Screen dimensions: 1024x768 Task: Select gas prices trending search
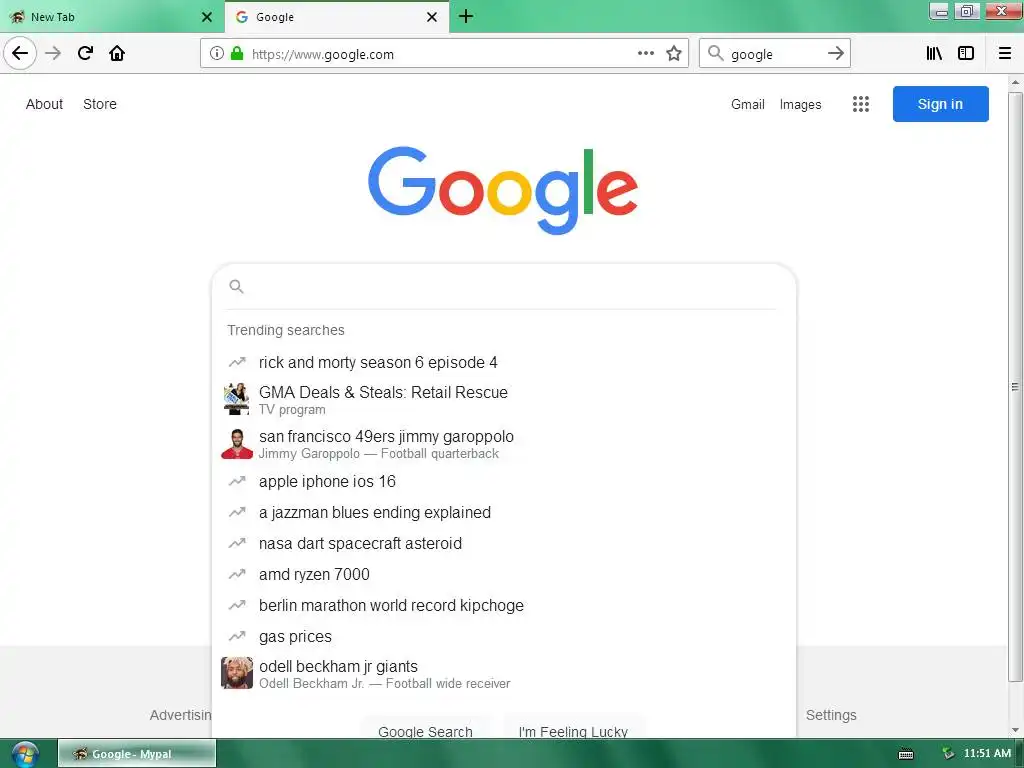pos(504,637)
